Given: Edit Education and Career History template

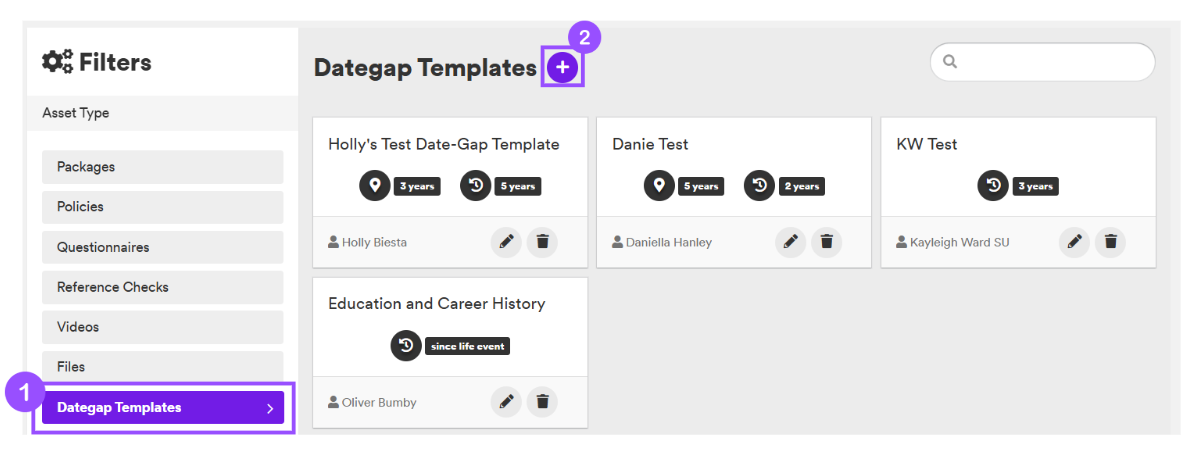Looking at the screenshot, I should [x=506, y=402].
